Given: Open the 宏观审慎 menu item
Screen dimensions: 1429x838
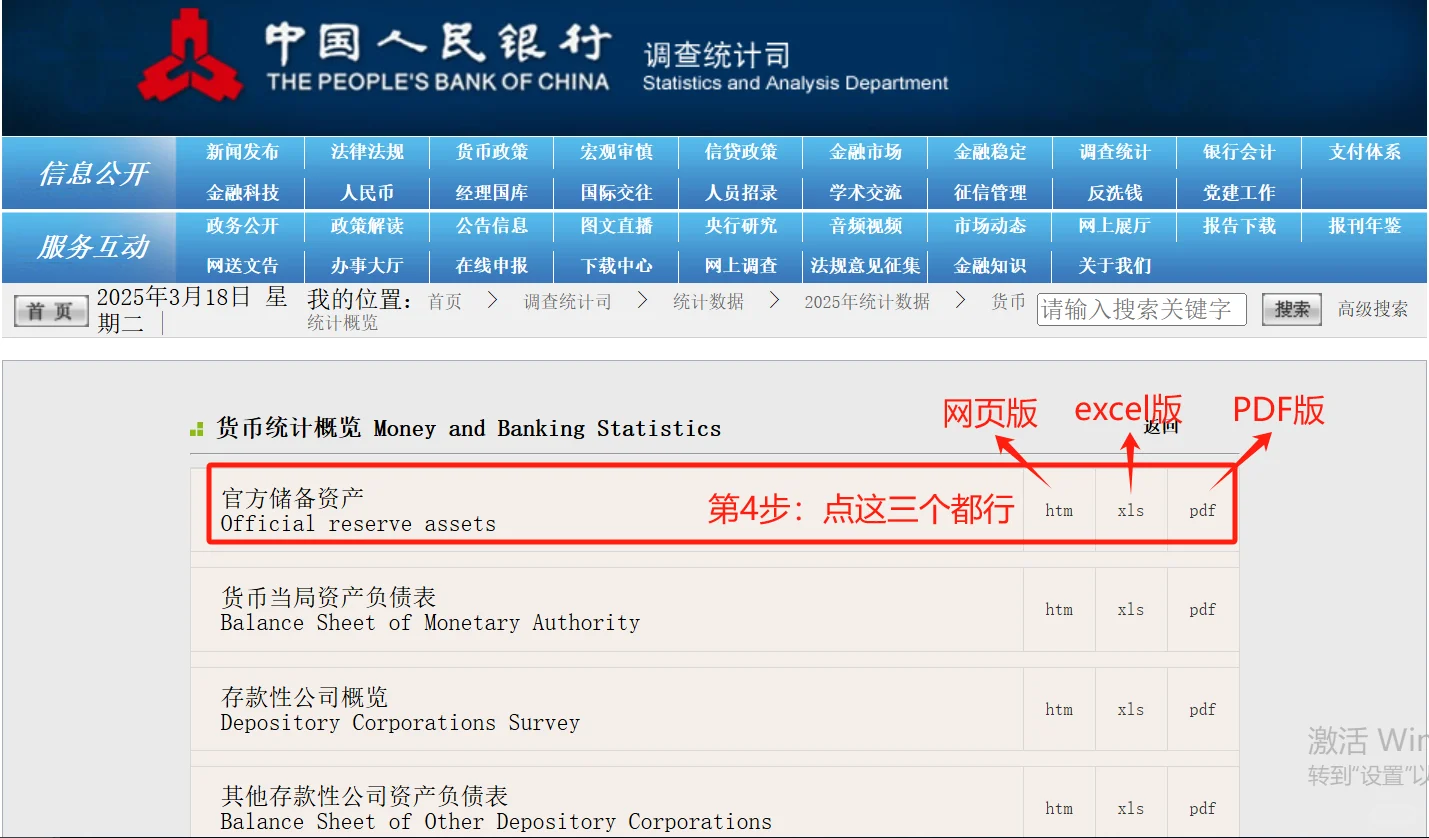Looking at the screenshot, I should [x=616, y=152].
